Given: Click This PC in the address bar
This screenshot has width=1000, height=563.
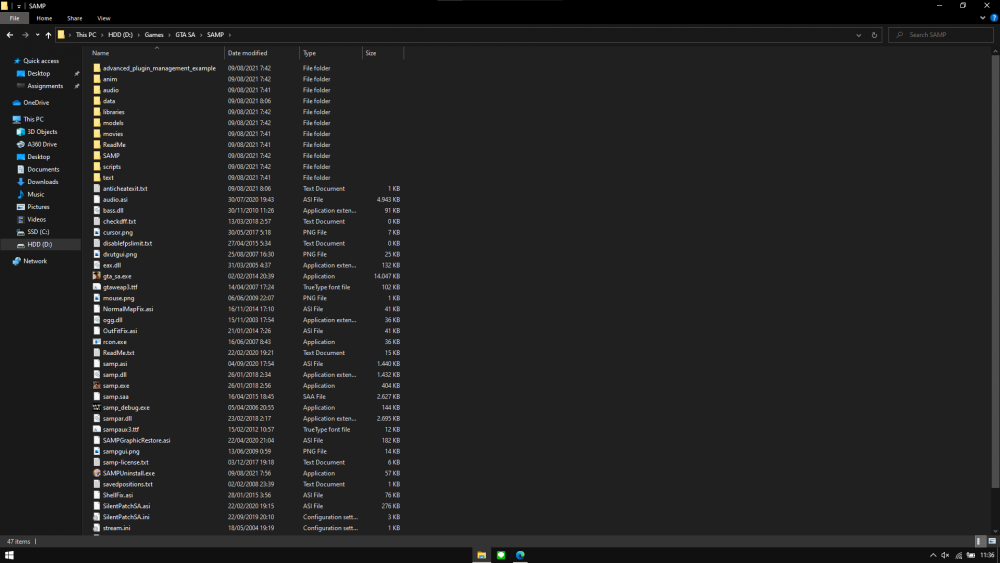Looking at the screenshot, I should click(x=86, y=35).
